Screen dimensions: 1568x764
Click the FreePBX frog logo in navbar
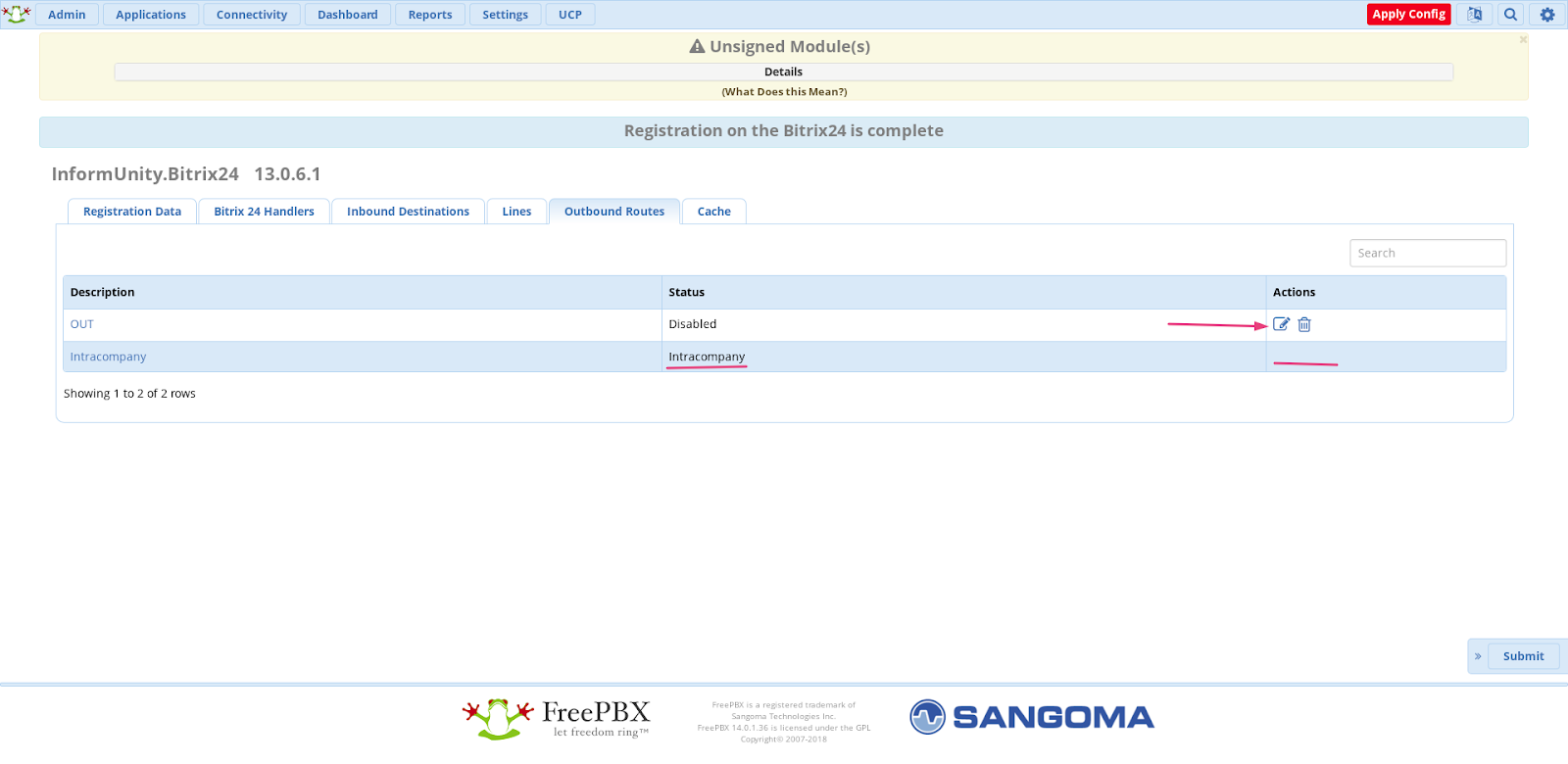point(16,14)
